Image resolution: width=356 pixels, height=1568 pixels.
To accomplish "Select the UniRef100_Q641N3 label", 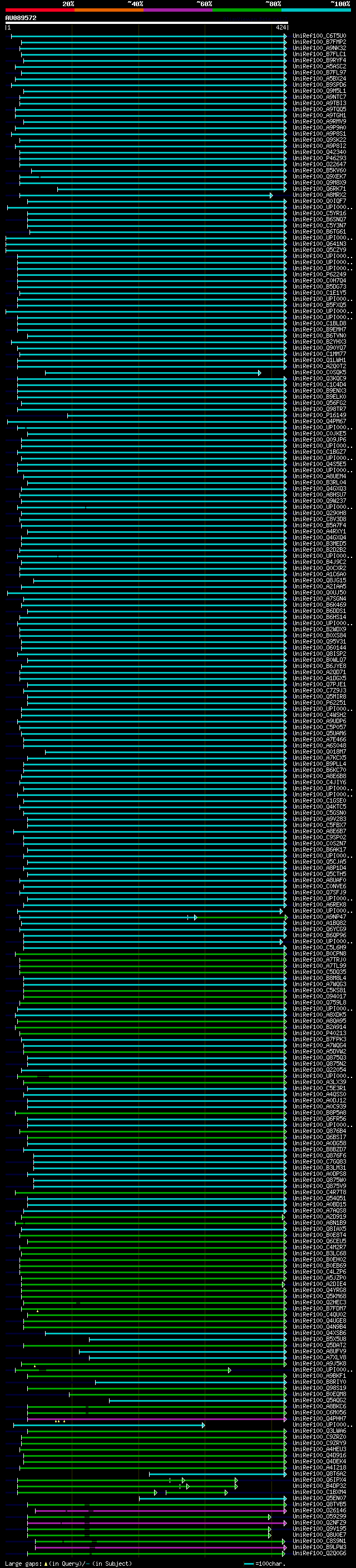I will pos(319,244).
